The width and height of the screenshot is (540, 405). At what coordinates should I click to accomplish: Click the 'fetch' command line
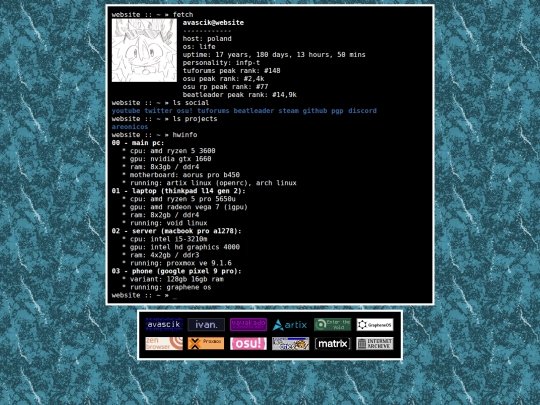[x=152, y=14]
